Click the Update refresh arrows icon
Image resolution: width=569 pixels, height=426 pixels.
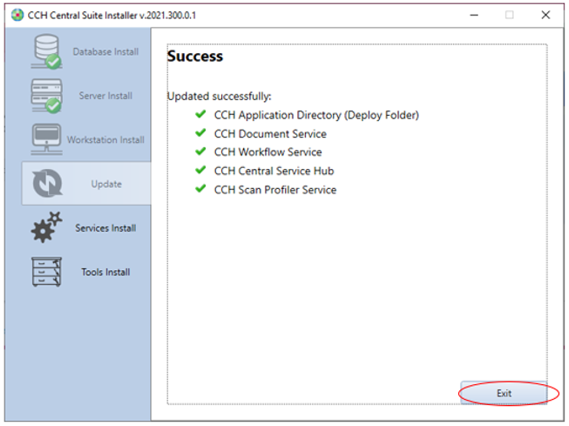47,183
